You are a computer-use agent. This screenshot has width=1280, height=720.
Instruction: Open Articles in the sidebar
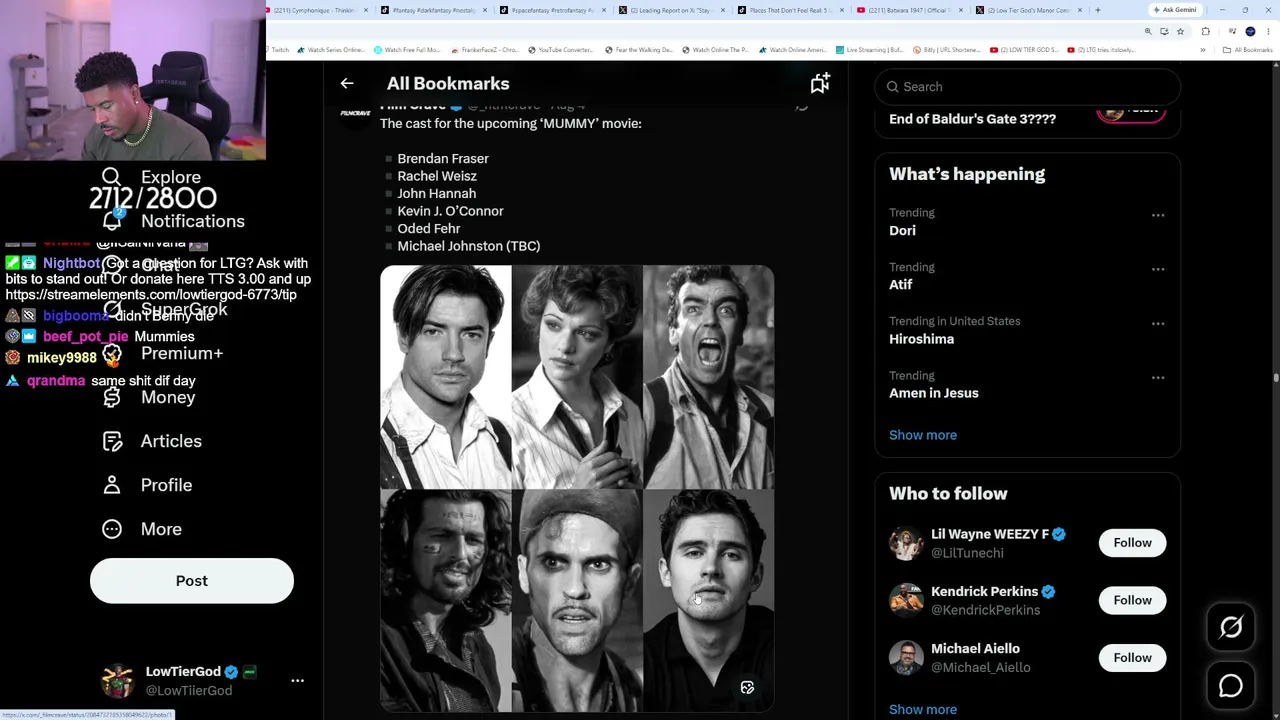[152, 441]
